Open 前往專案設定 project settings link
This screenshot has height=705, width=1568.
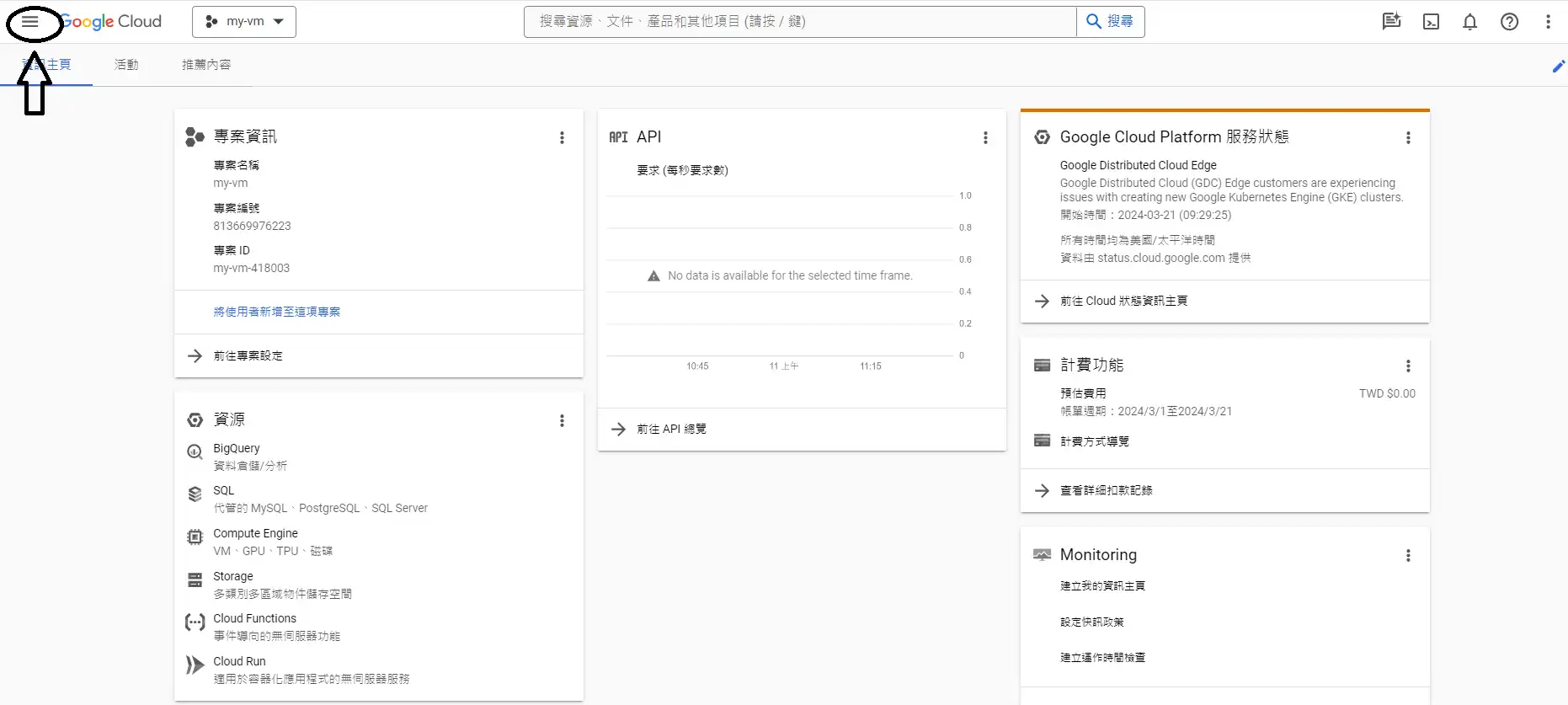pyautogui.click(x=248, y=356)
